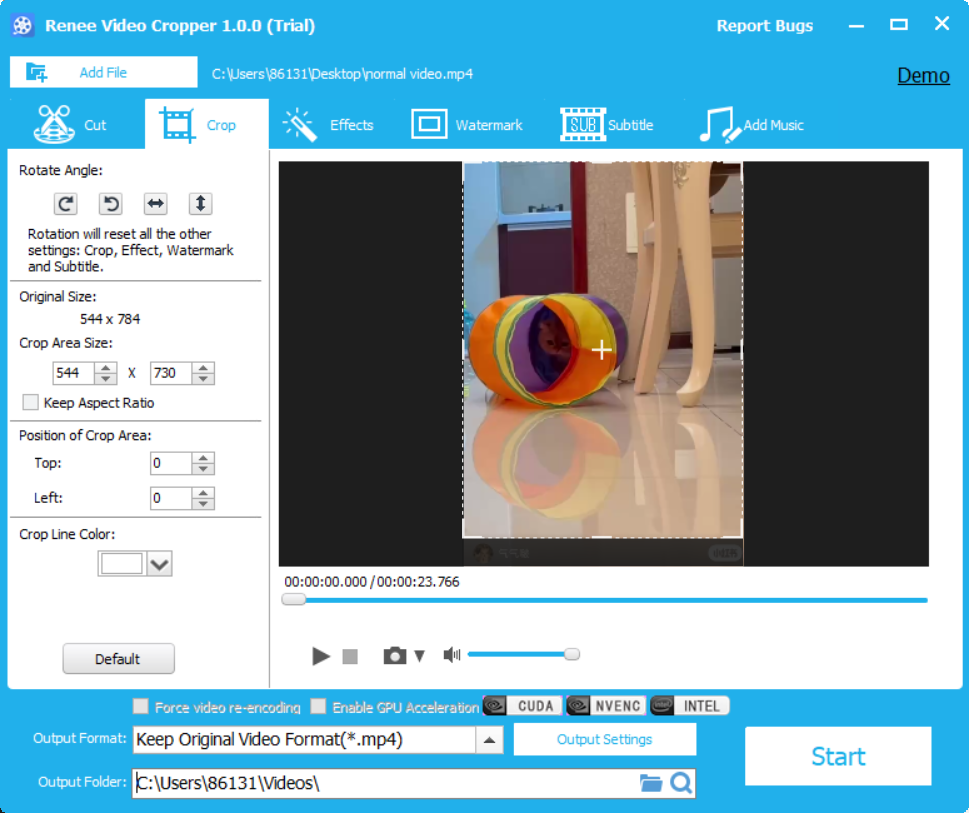Viewport: 969px width, 813px height.
Task: Open snapshot options dropdown arrow
Action: click(x=420, y=656)
